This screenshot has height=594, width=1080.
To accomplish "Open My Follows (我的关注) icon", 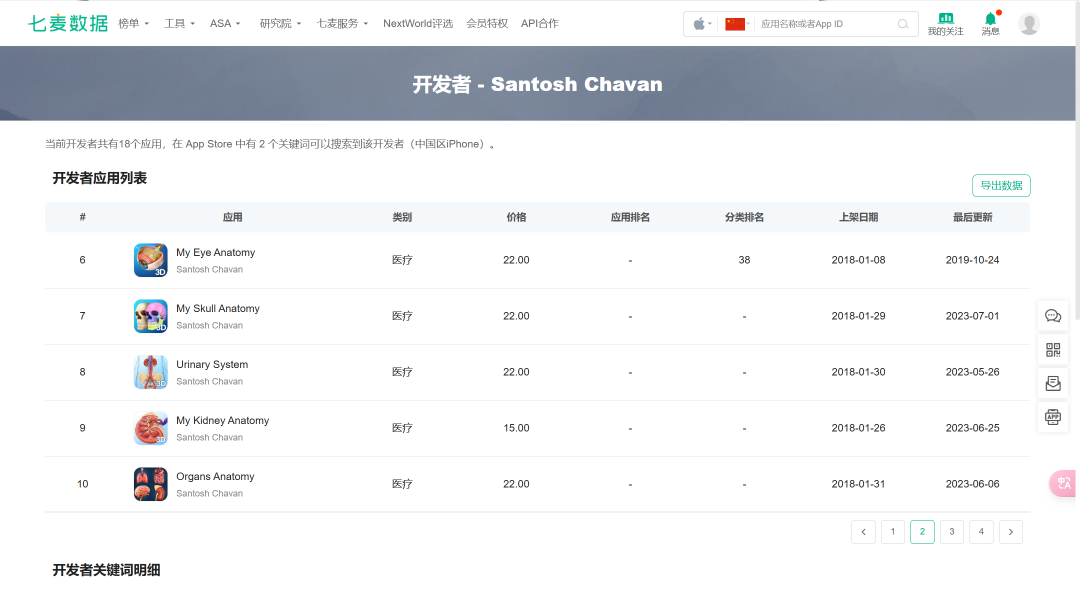I will pos(945,24).
